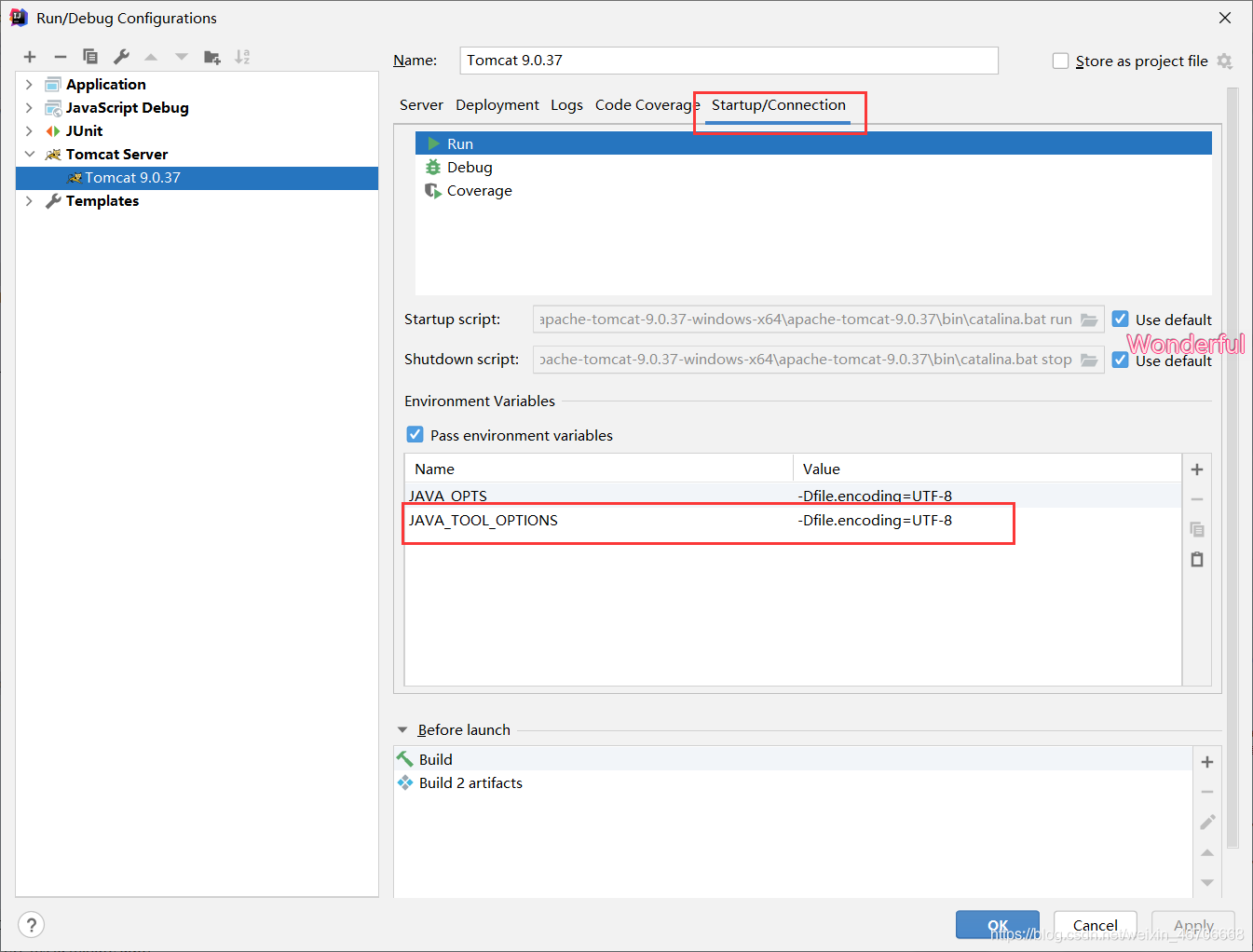
Task: Click the Build hammer icon
Action: (x=405, y=759)
